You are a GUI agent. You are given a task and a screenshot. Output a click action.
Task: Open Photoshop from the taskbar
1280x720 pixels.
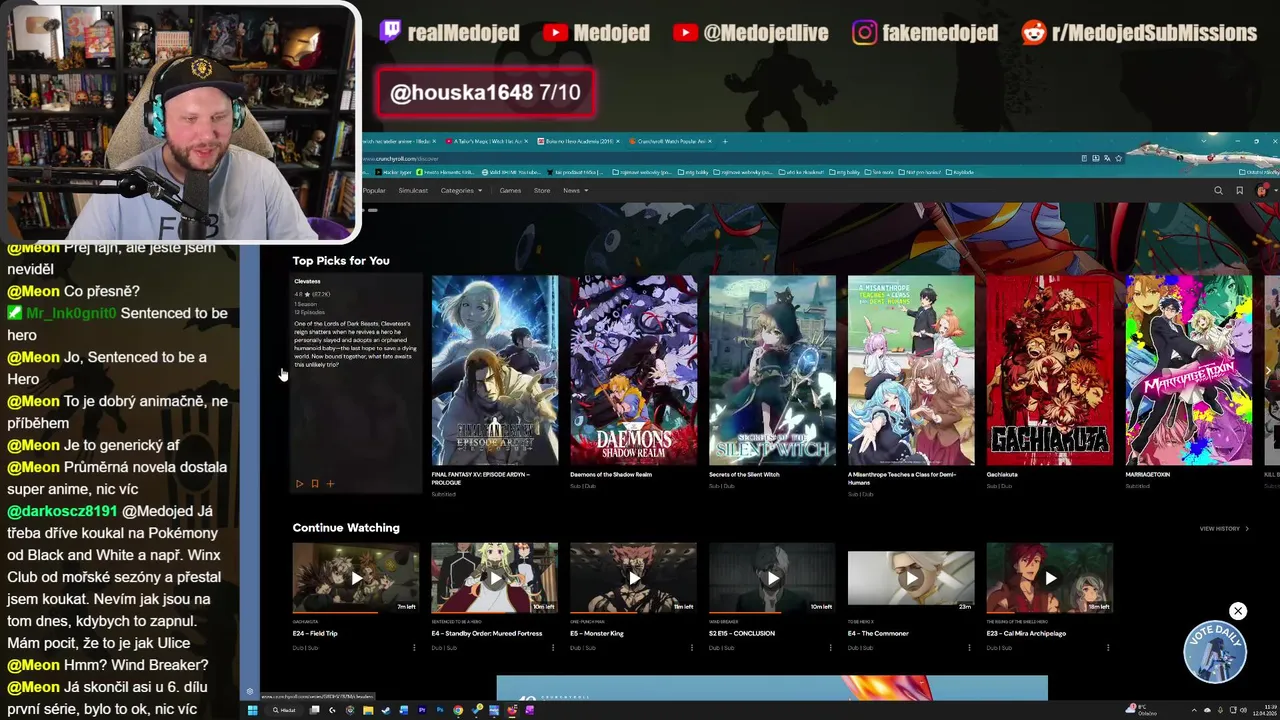[x=440, y=710]
